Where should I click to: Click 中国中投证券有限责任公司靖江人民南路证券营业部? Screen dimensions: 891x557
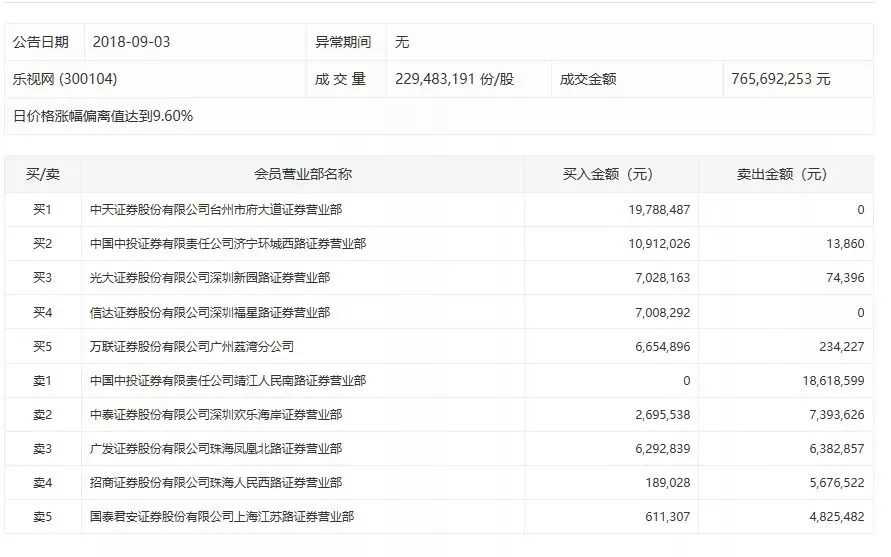(228, 381)
